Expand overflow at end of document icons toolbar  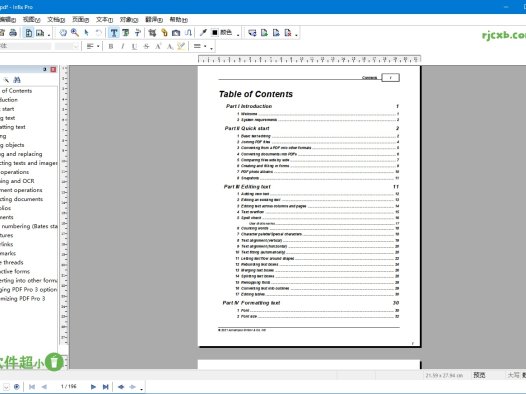(297, 35)
